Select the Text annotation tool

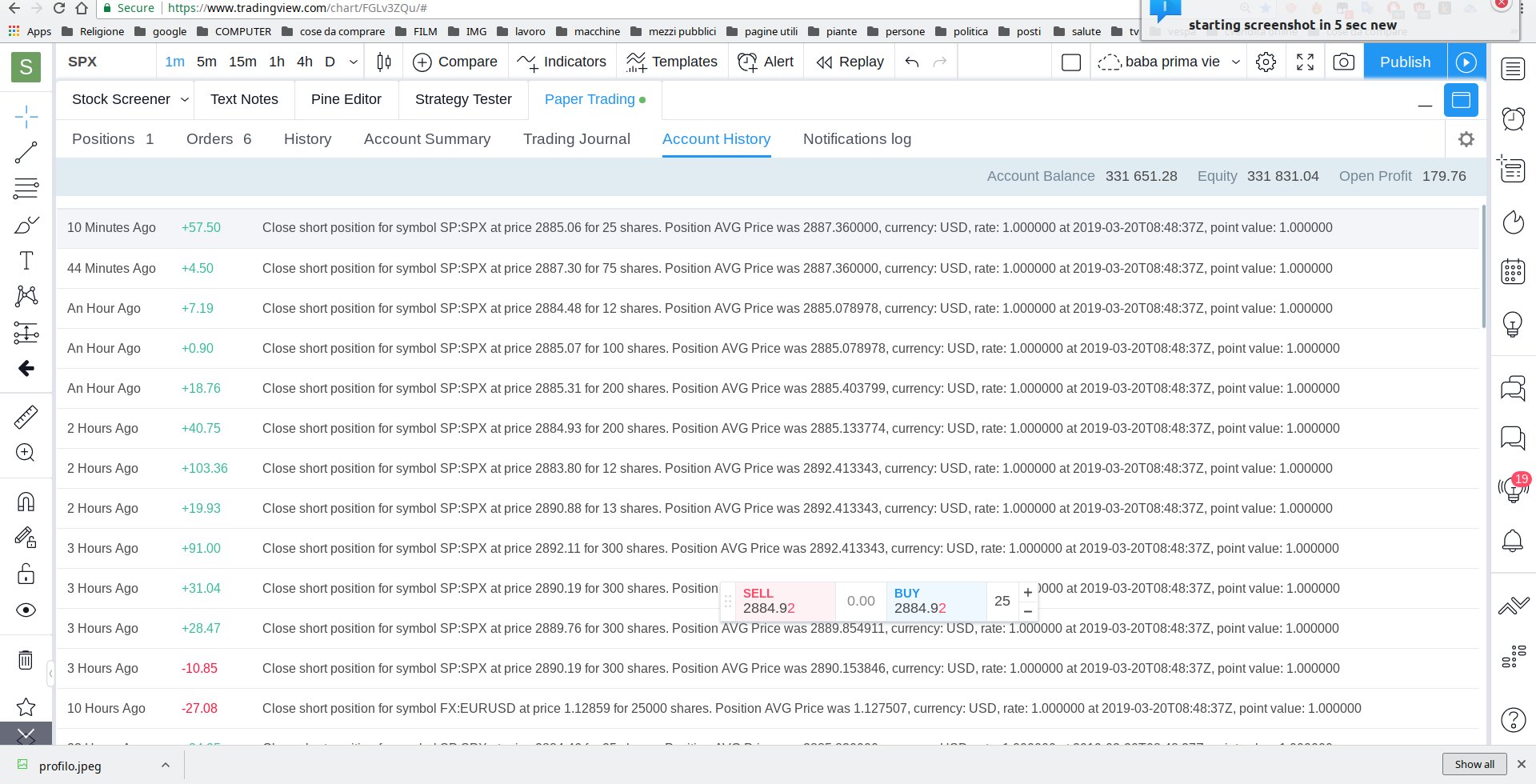(x=26, y=261)
